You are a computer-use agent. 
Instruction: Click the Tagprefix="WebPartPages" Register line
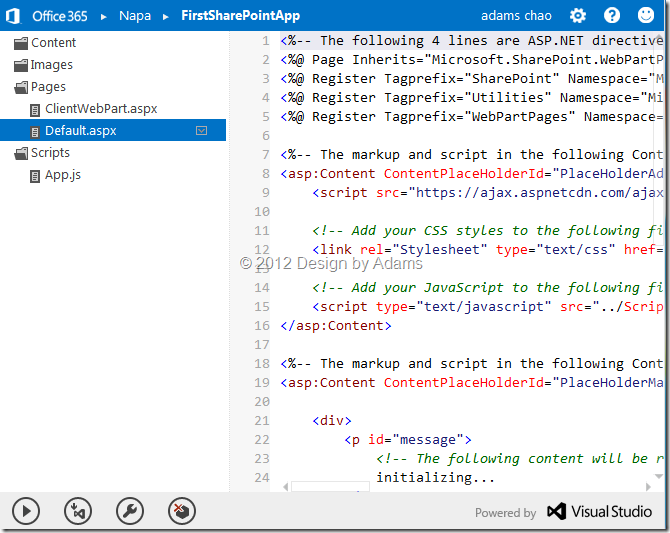(472, 117)
